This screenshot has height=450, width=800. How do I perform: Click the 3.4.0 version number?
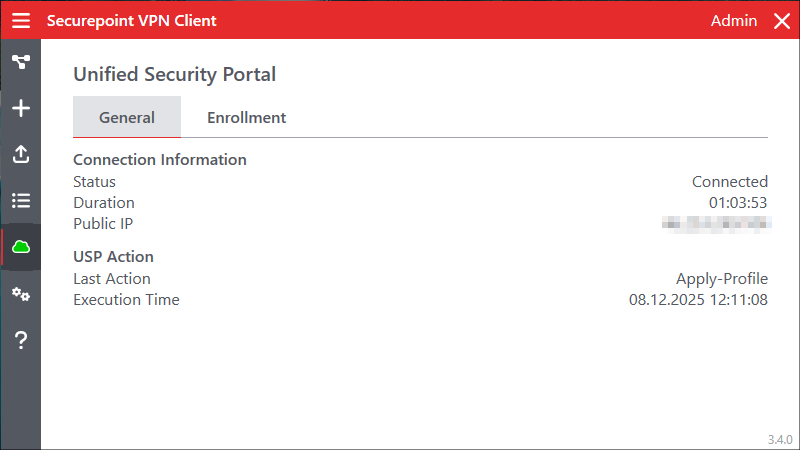780,440
